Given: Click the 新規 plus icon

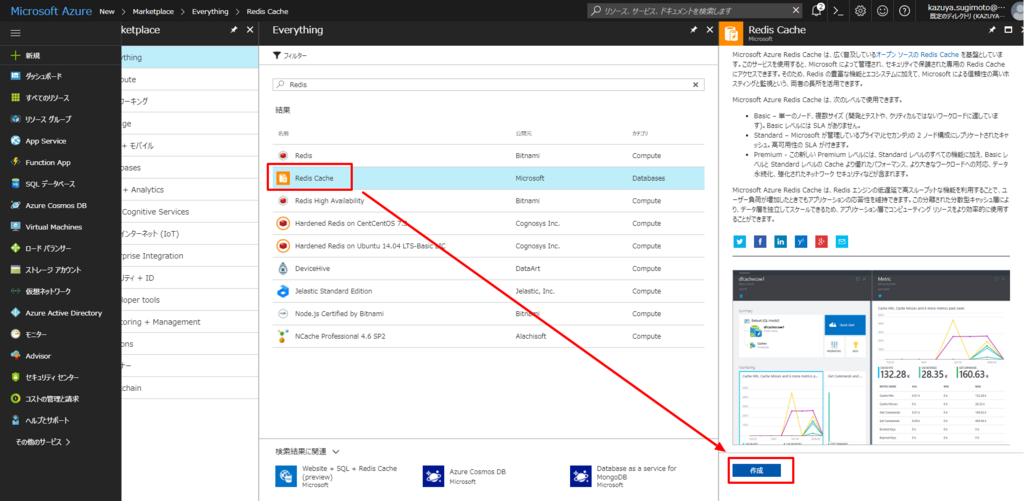Looking at the screenshot, I should [x=16, y=56].
